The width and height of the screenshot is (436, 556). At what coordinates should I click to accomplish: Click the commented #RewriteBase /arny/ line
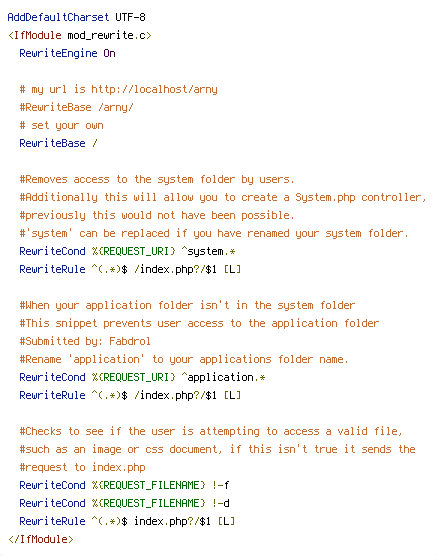coord(77,107)
